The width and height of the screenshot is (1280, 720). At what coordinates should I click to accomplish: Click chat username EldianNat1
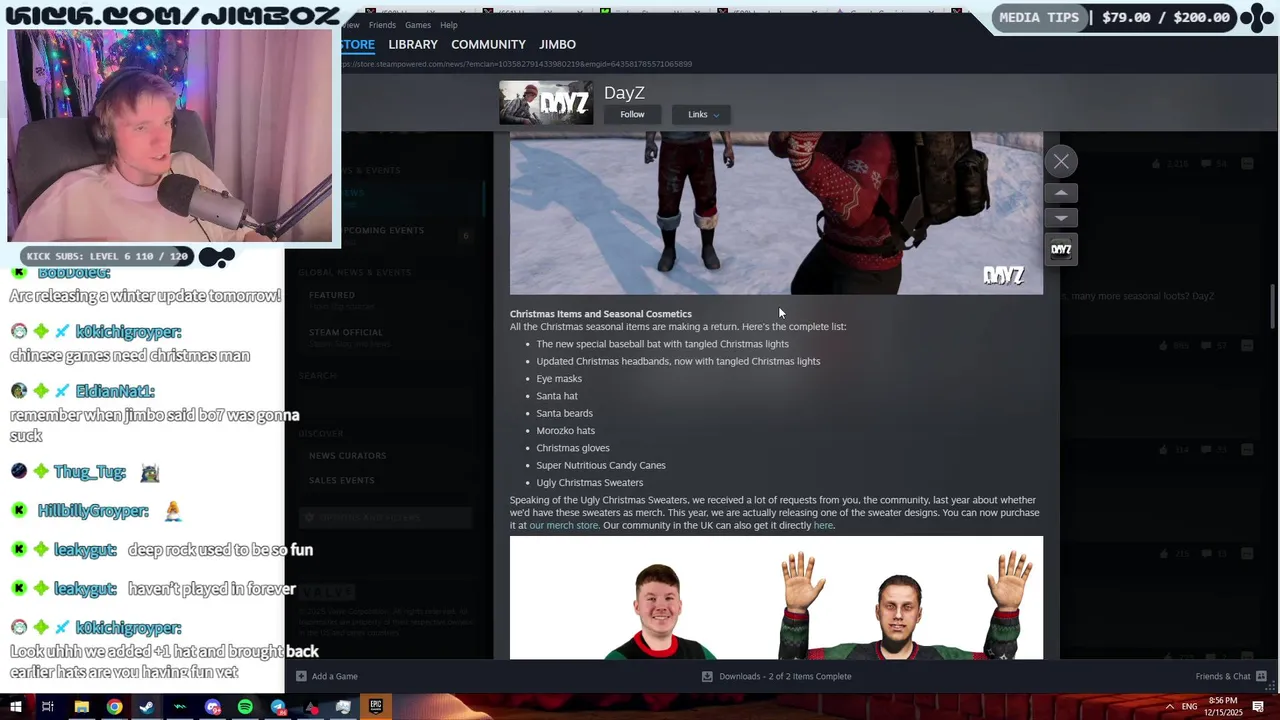pos(115,391)
